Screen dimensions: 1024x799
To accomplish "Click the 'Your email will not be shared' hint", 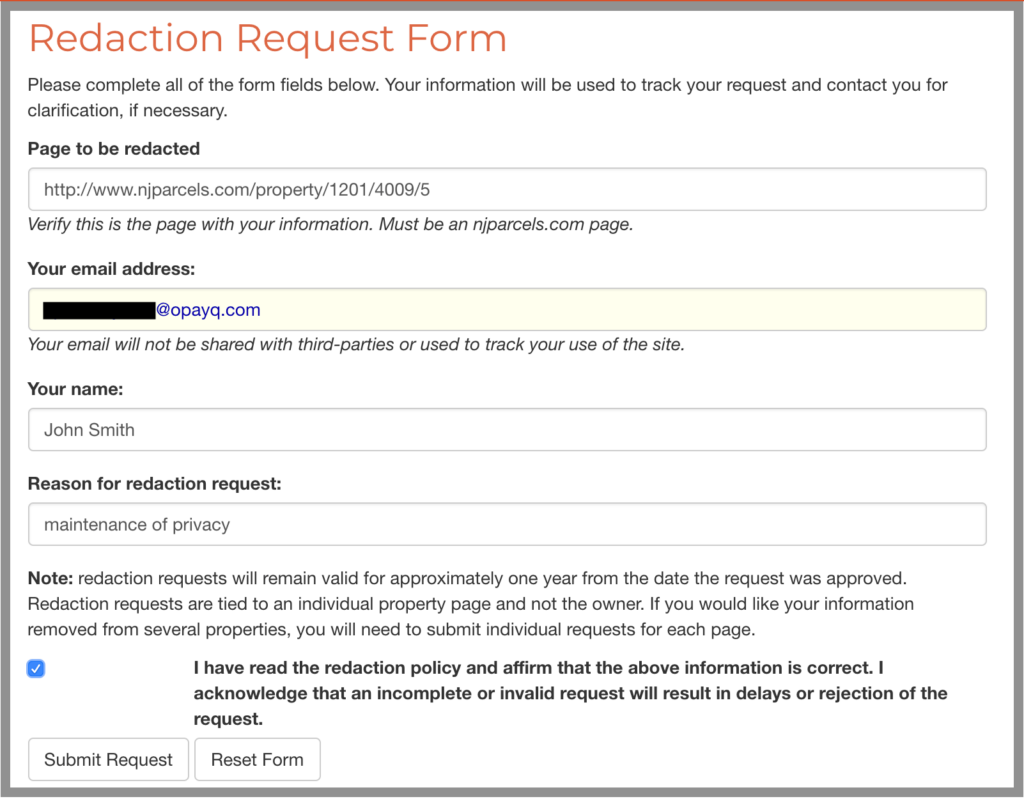I will (355, 345).
